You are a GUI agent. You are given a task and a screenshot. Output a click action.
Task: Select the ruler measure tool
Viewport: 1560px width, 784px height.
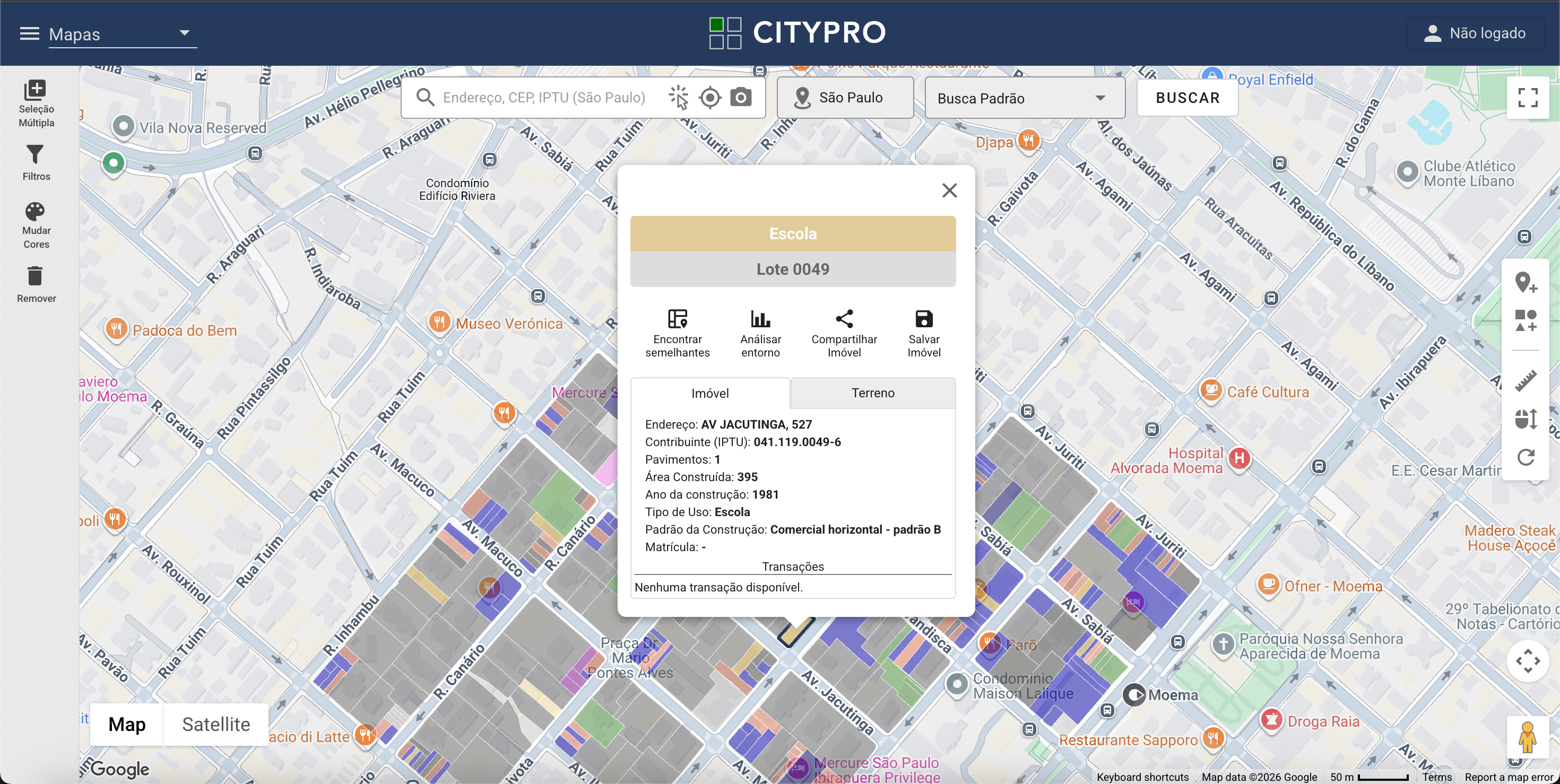pyautogui.click(x=1526, y=381)
